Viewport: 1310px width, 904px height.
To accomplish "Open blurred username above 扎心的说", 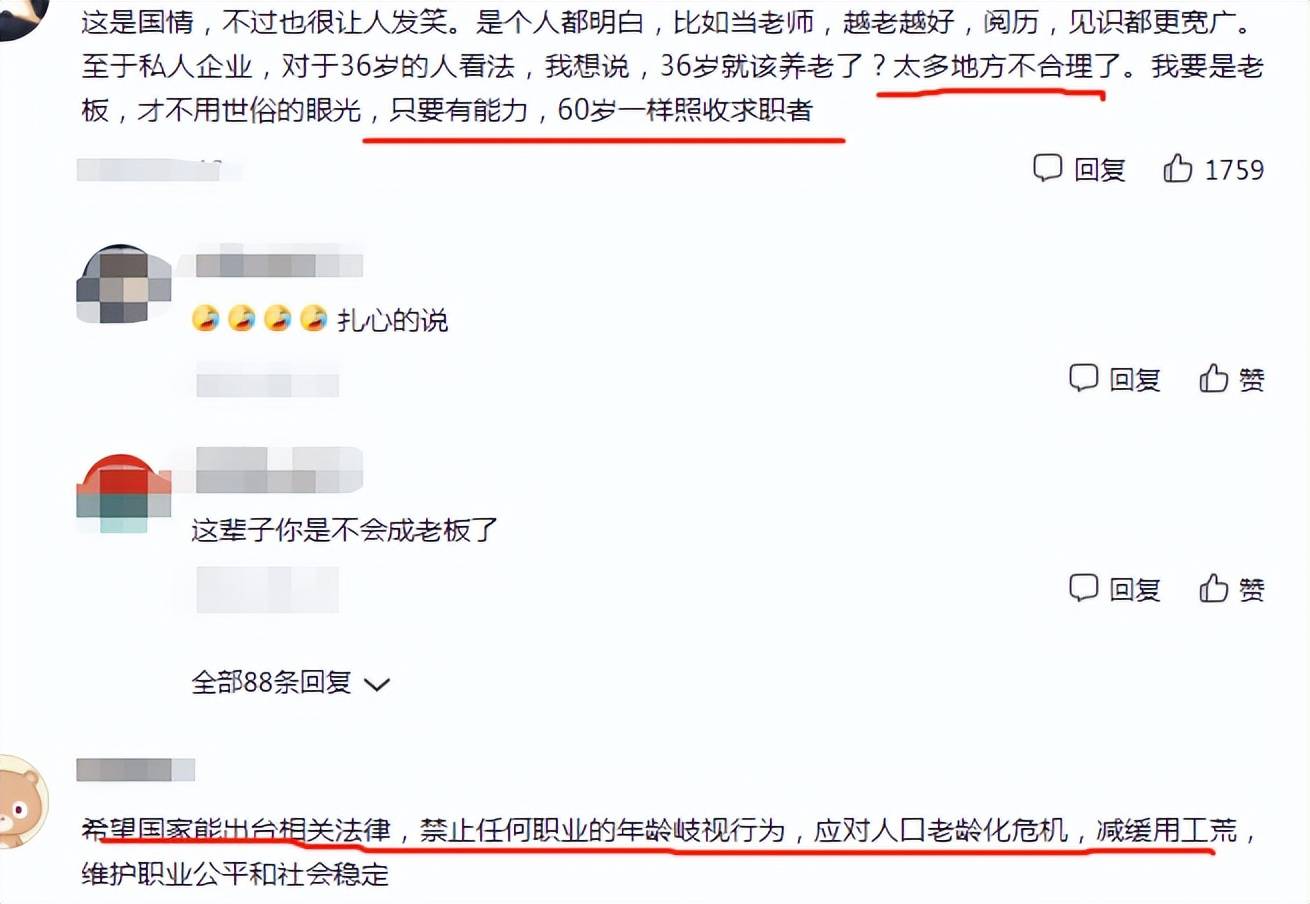I will [279, 265].
